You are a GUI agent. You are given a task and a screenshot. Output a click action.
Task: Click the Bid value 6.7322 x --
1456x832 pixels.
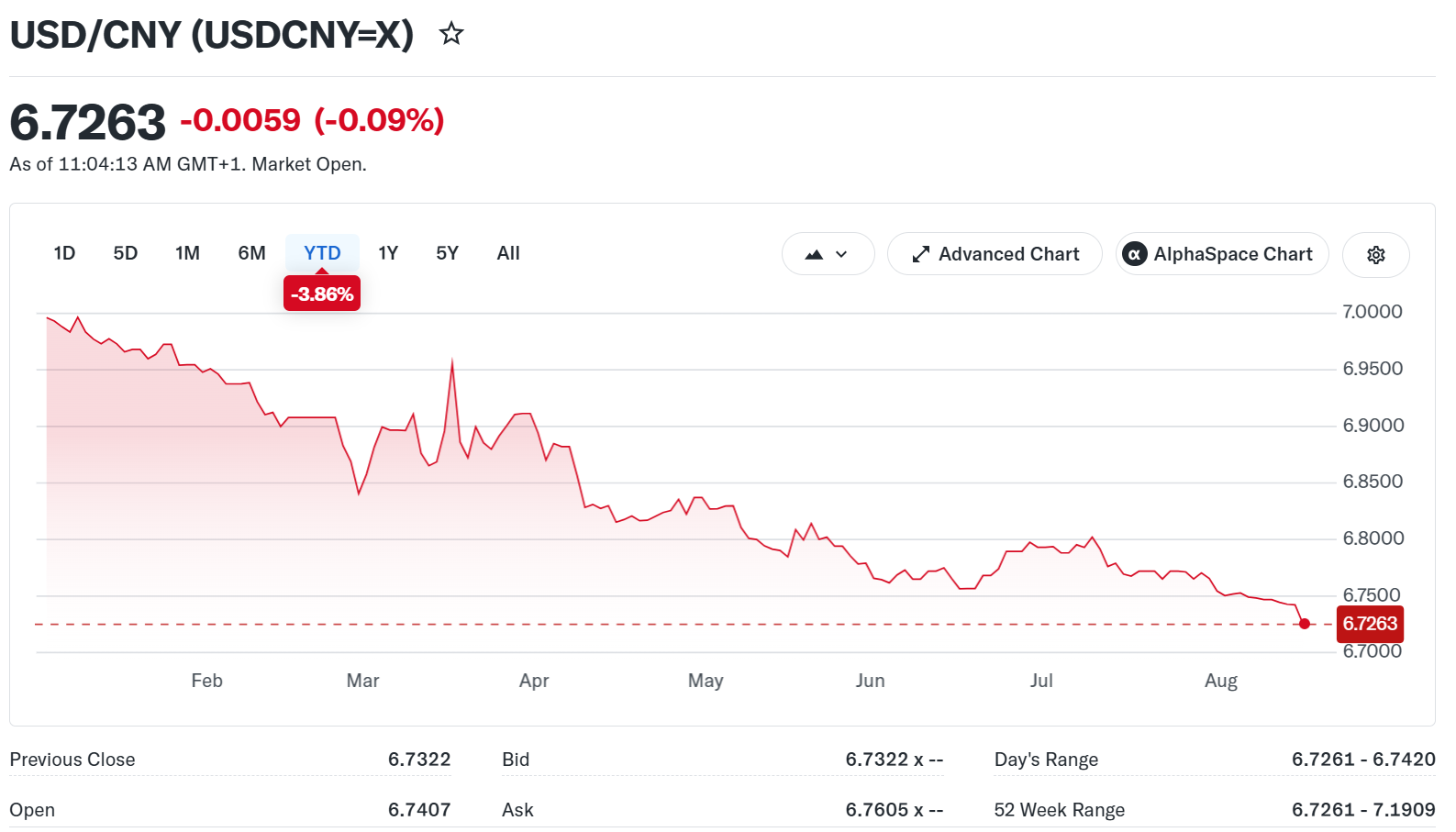click(895, 760)
